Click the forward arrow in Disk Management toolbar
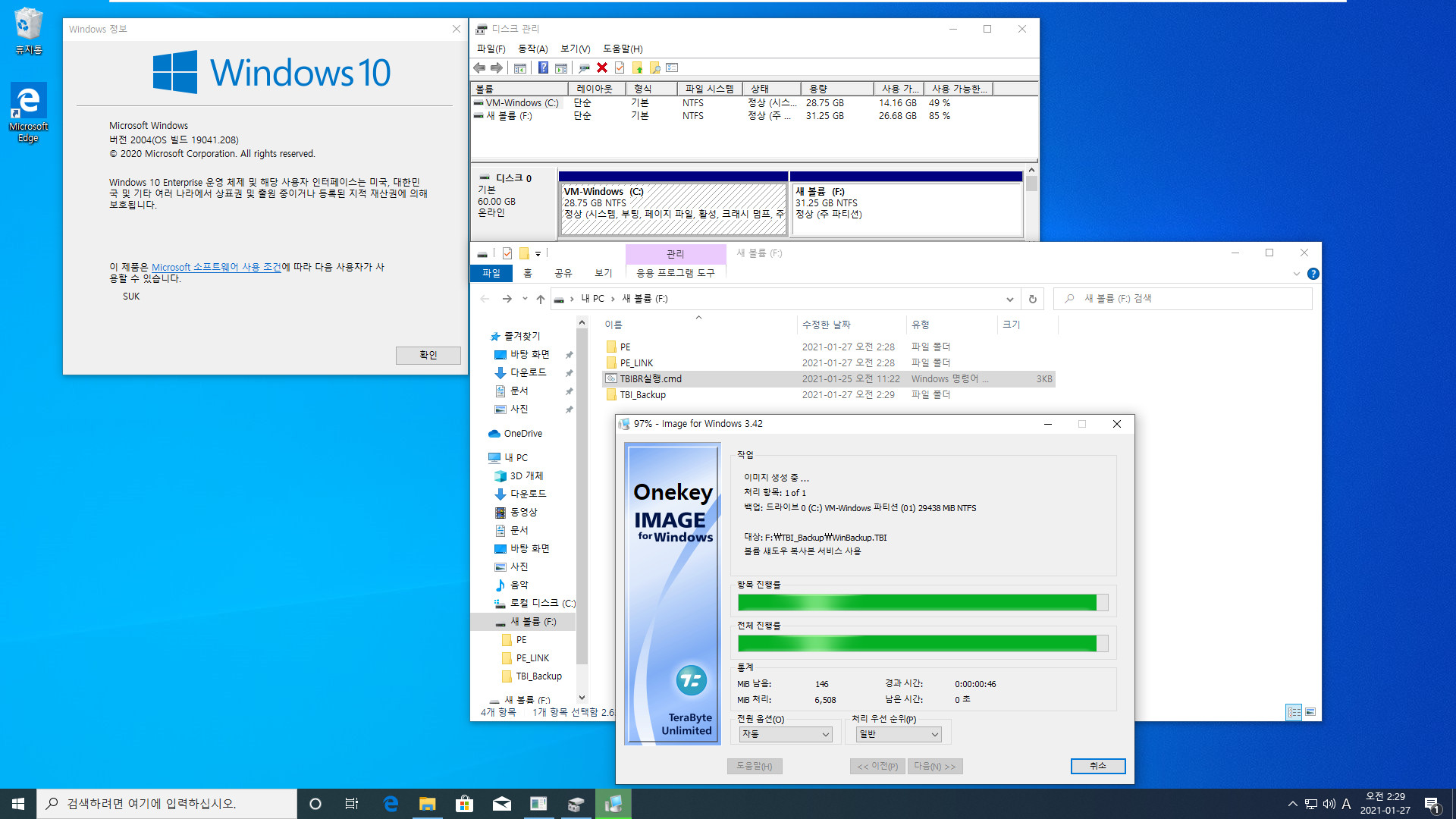This screenshot has width=1456, height=819. pos(497,68)
